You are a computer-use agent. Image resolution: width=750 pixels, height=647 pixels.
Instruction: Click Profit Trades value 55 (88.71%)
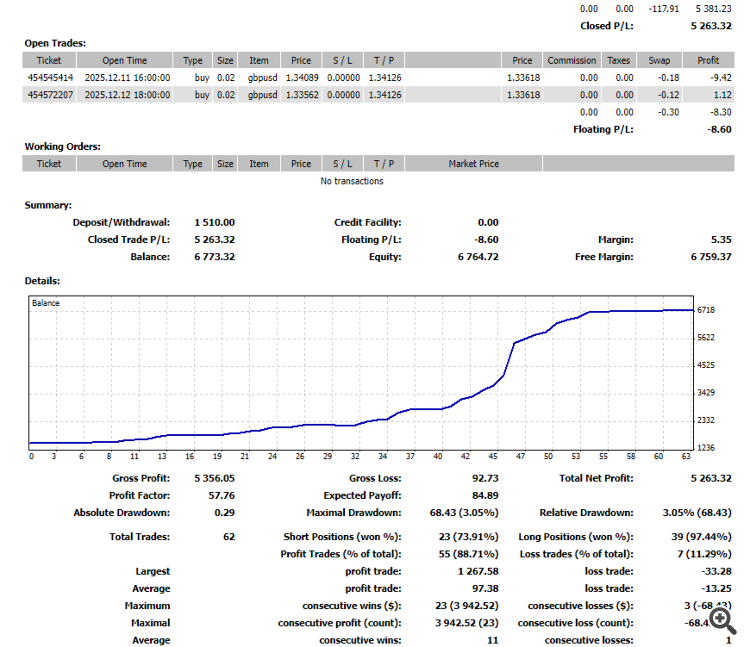(468, 554)
